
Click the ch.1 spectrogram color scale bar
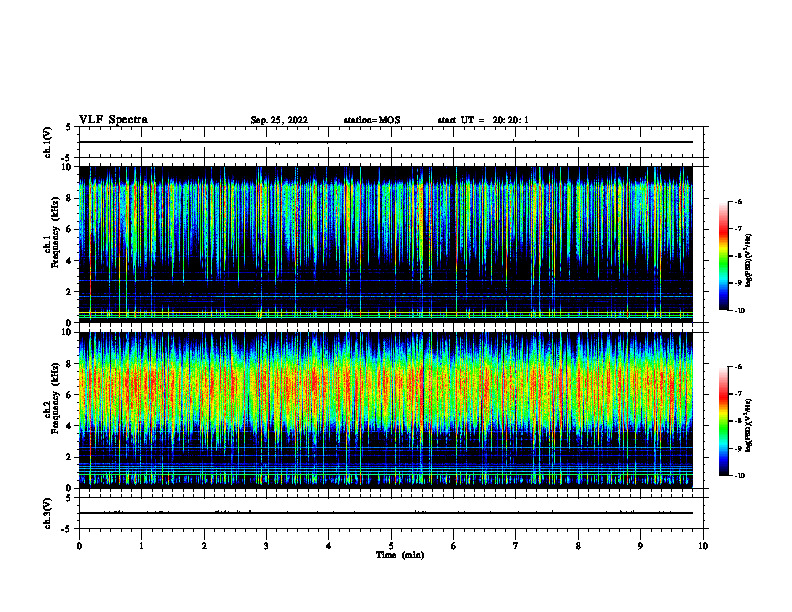tap(723, 256)
